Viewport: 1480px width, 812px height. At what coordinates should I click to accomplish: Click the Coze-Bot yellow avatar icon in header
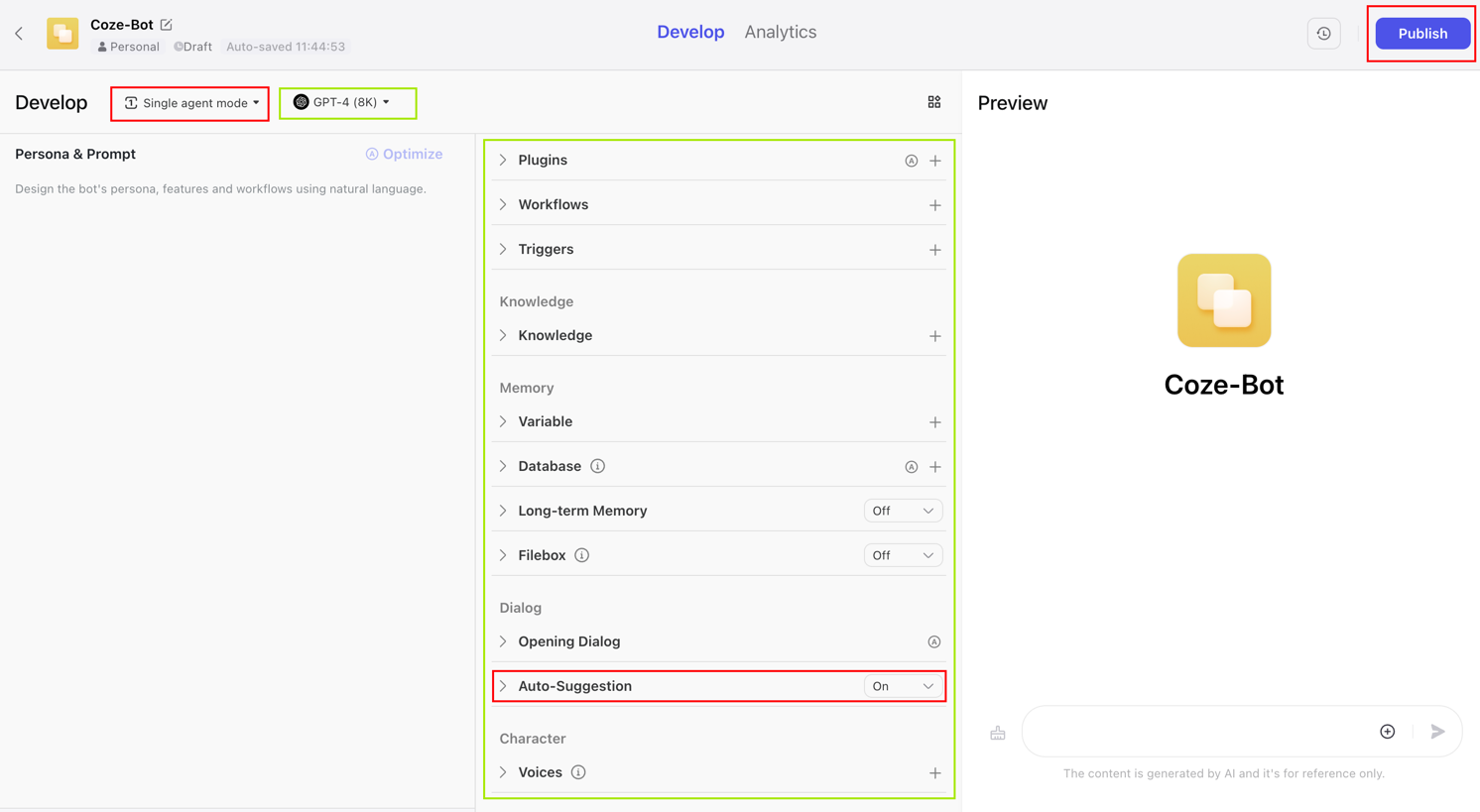(62, 34)
